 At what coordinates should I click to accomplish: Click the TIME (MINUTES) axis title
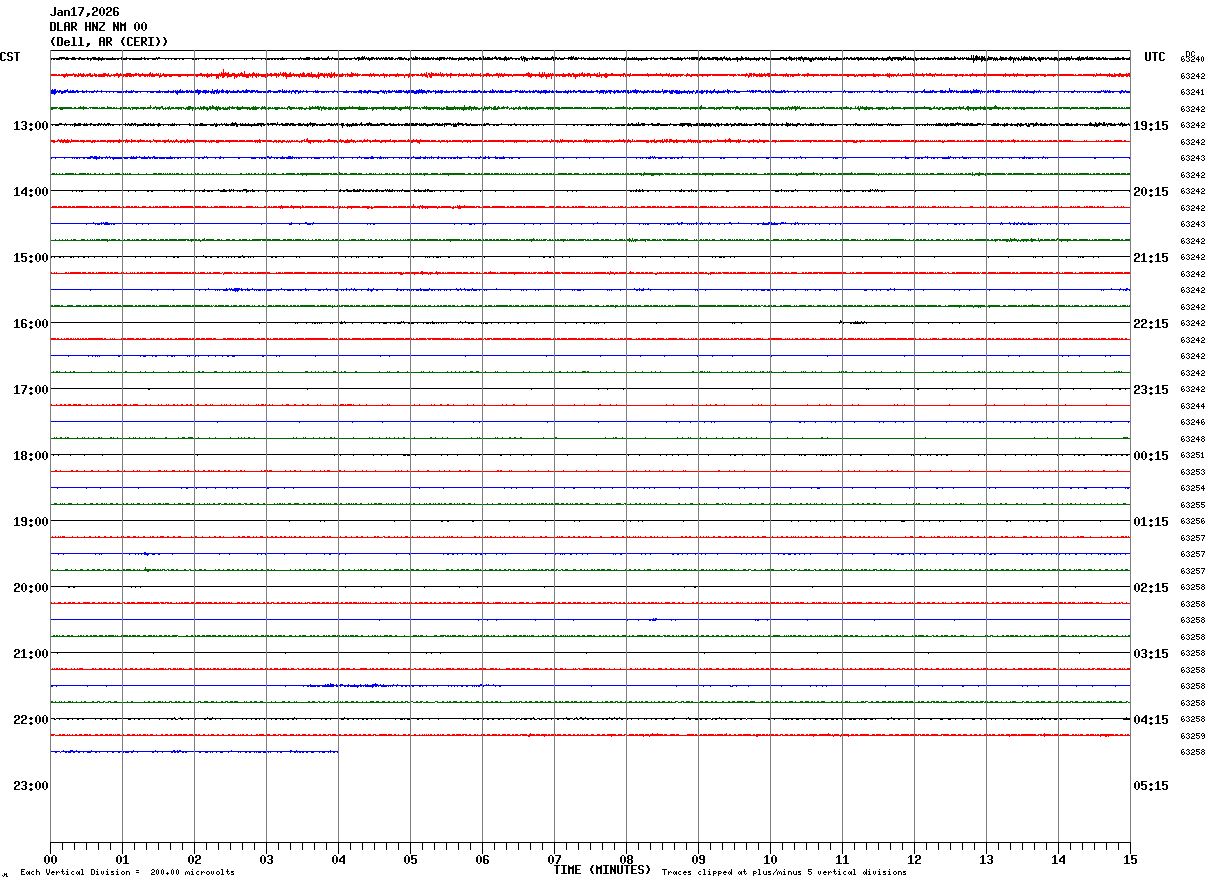(602, 870)
